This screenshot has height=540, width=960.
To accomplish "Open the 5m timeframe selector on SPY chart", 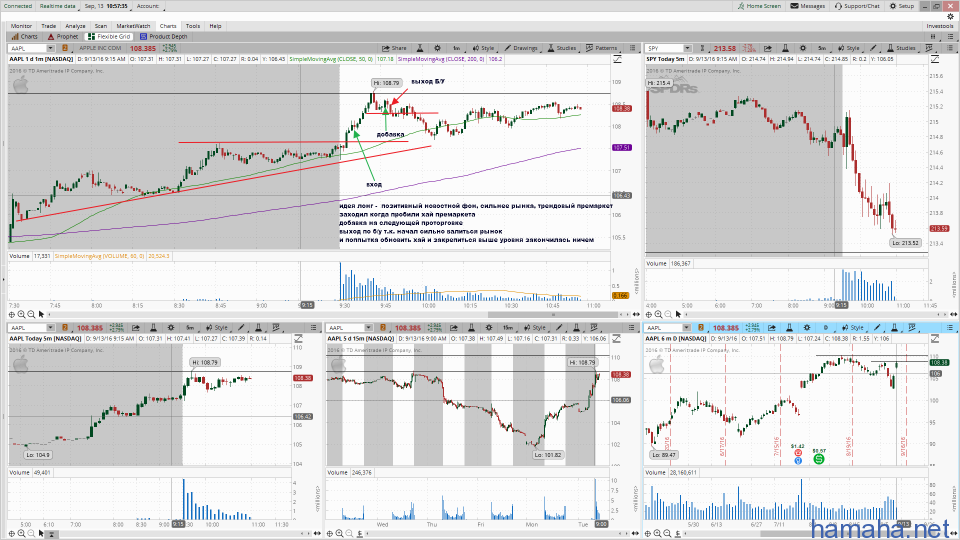I will 822,48.
